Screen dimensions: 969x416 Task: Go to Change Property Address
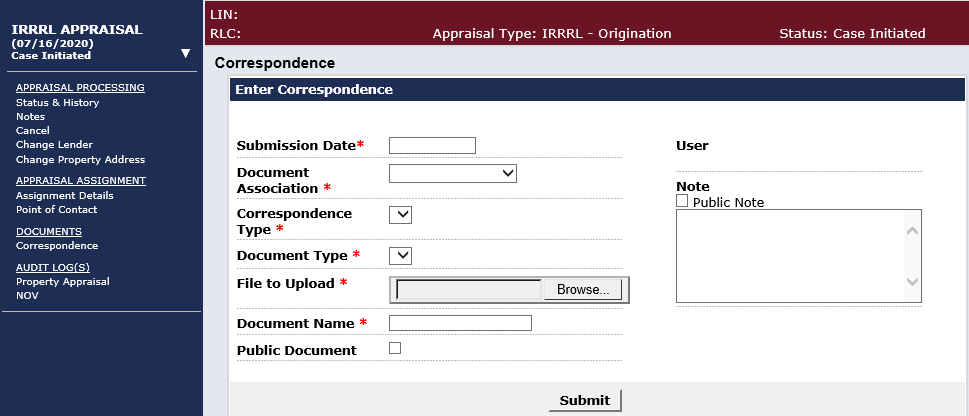80,159
